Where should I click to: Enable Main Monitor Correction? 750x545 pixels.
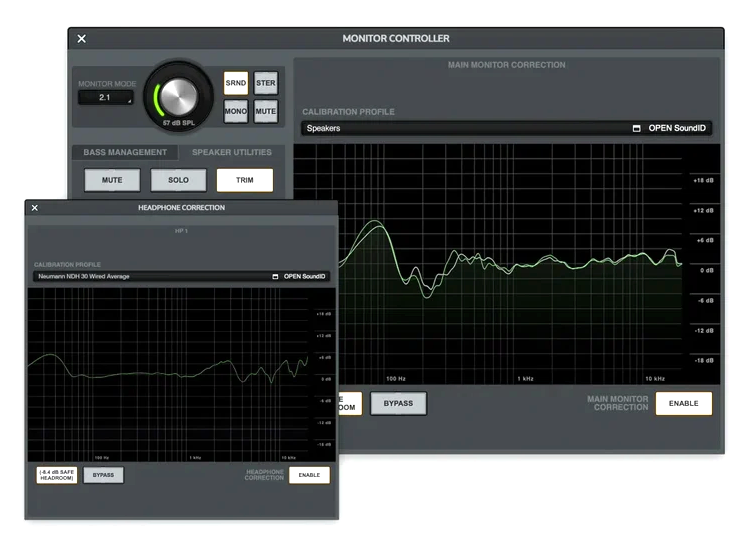(x=684, y=403)
